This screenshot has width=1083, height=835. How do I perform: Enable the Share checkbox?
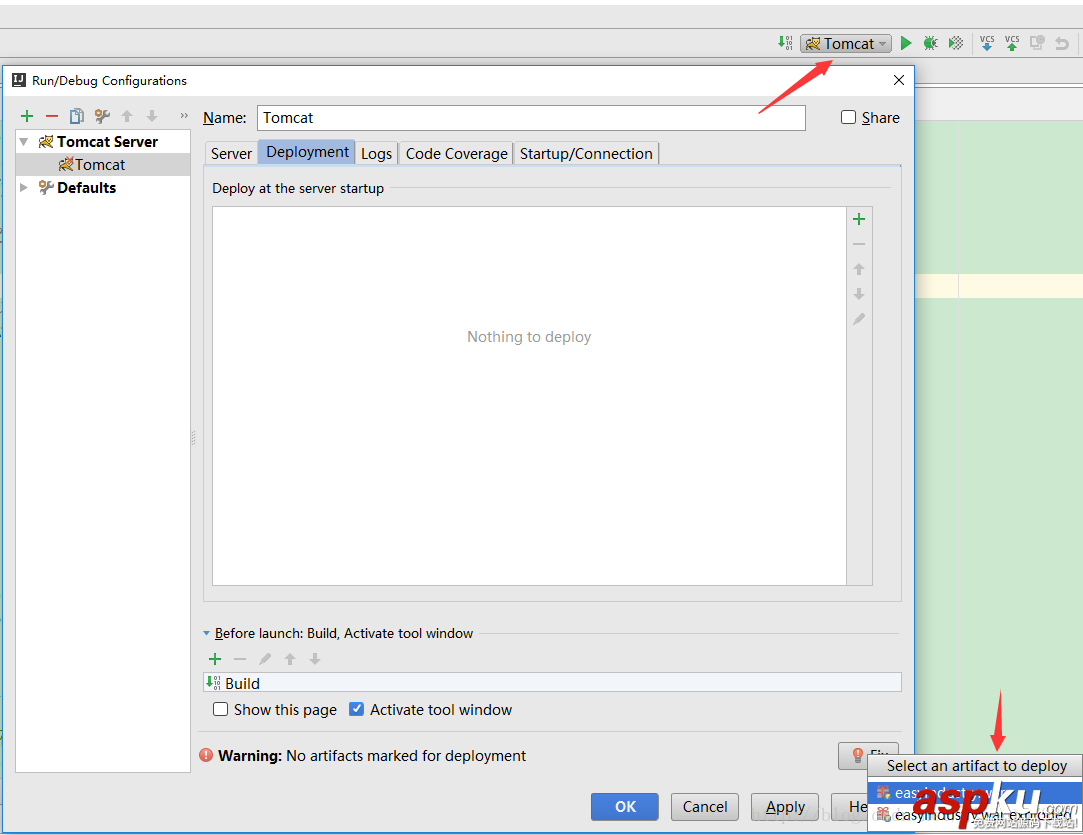tap(848, 117)
